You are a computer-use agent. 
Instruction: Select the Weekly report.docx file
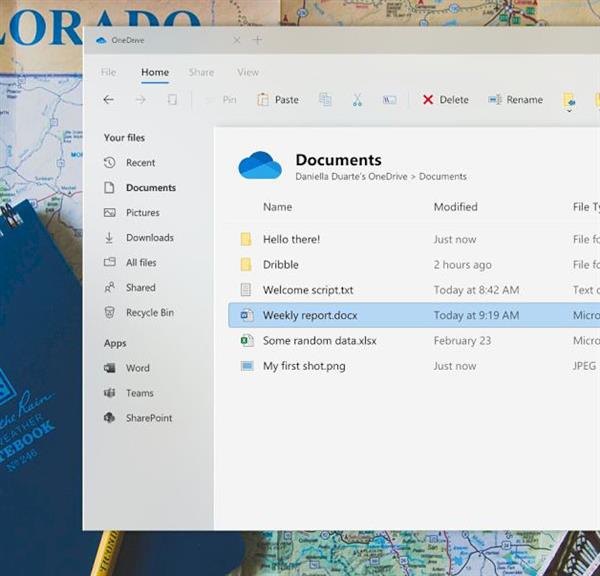point(309,315)
